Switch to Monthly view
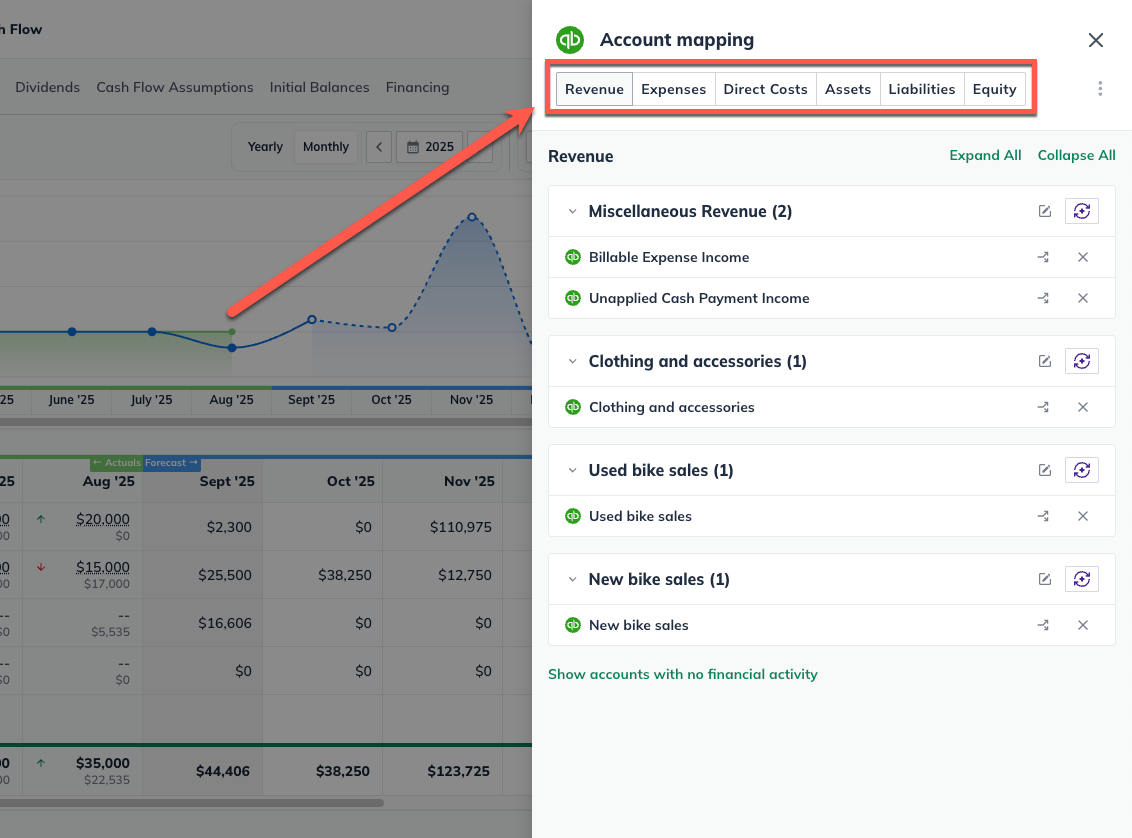 coord(325,147)
